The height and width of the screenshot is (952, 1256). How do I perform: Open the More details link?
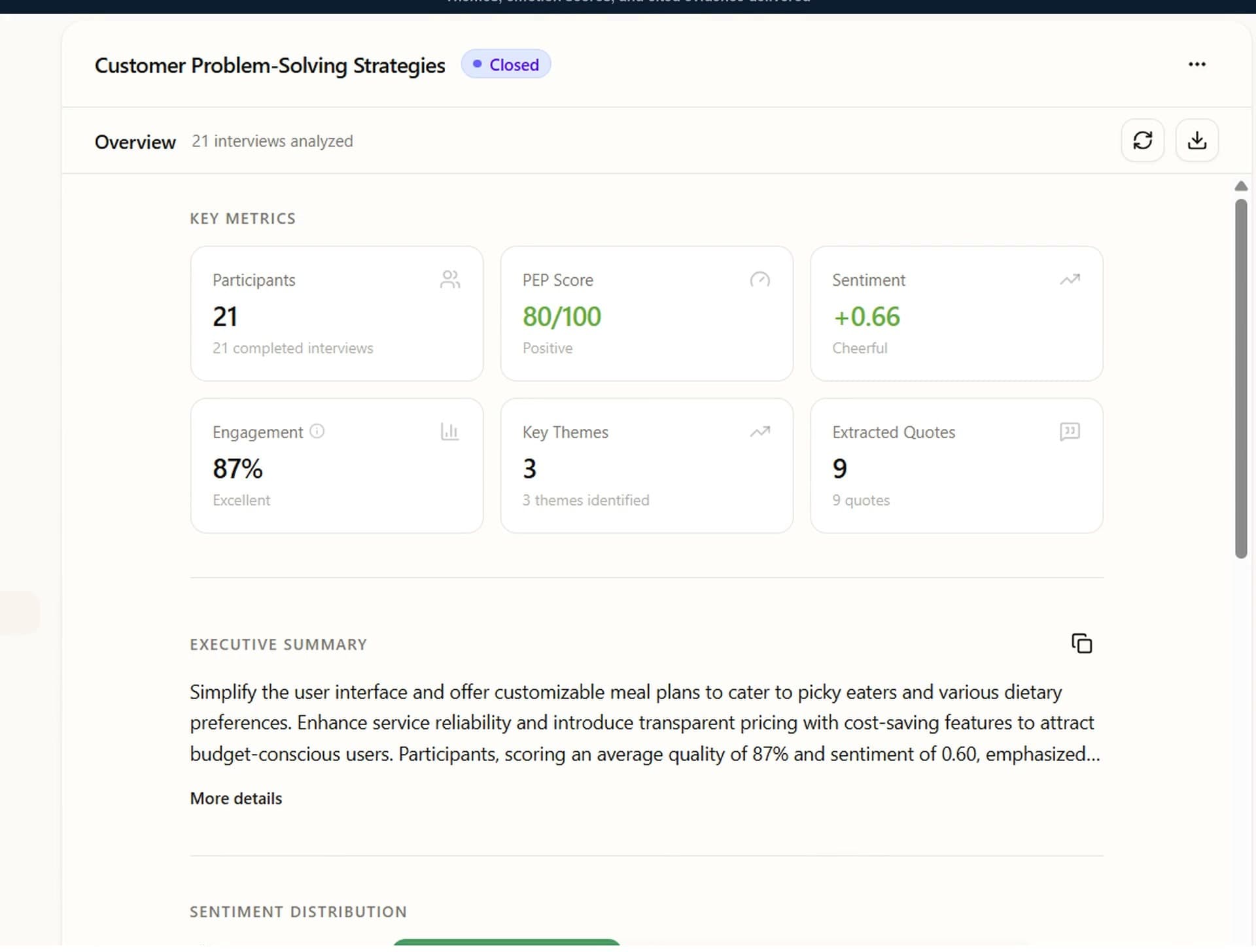tap(235, 798)
